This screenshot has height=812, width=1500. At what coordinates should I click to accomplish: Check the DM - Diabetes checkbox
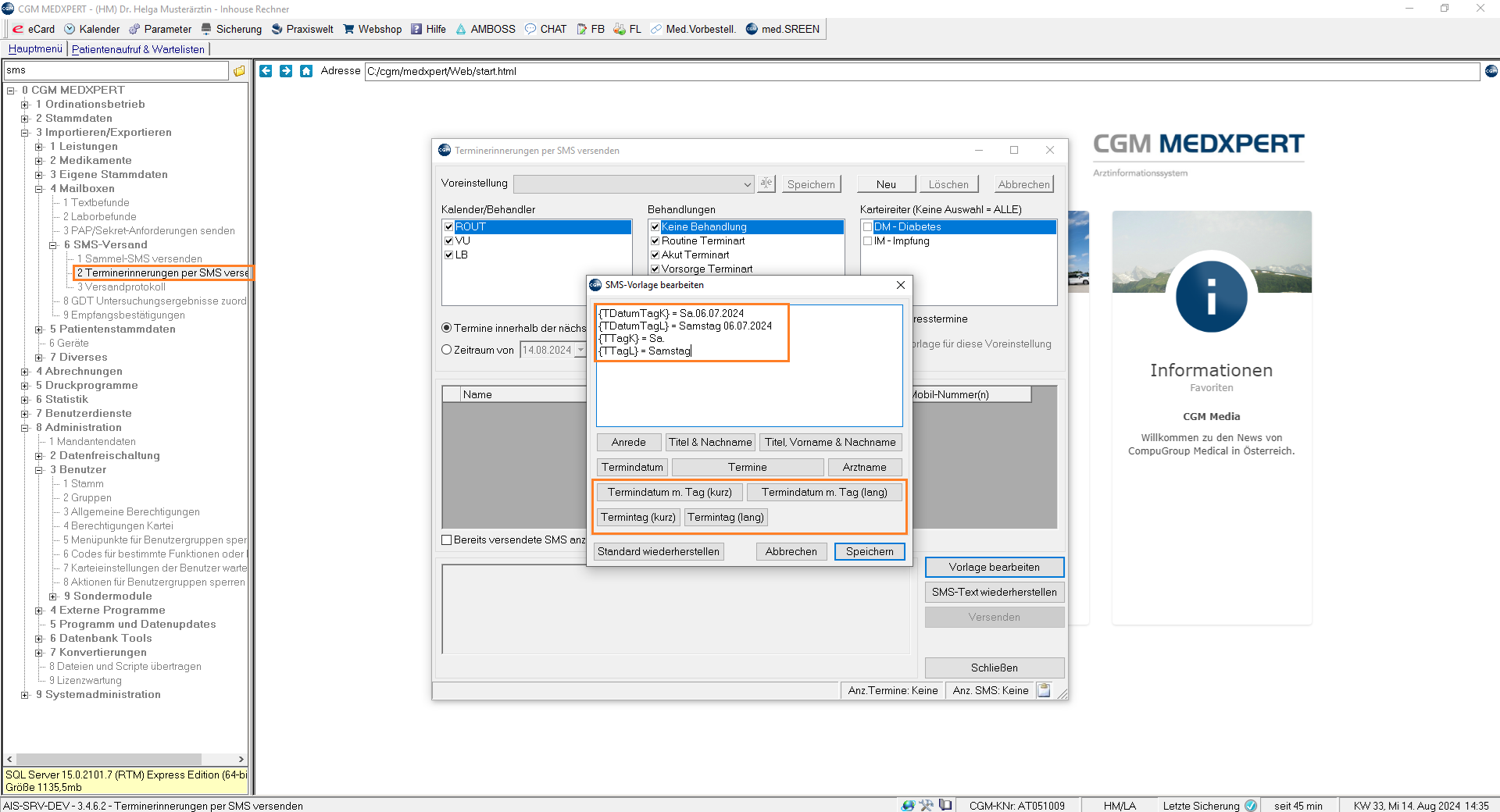click(x=867, y=227)
